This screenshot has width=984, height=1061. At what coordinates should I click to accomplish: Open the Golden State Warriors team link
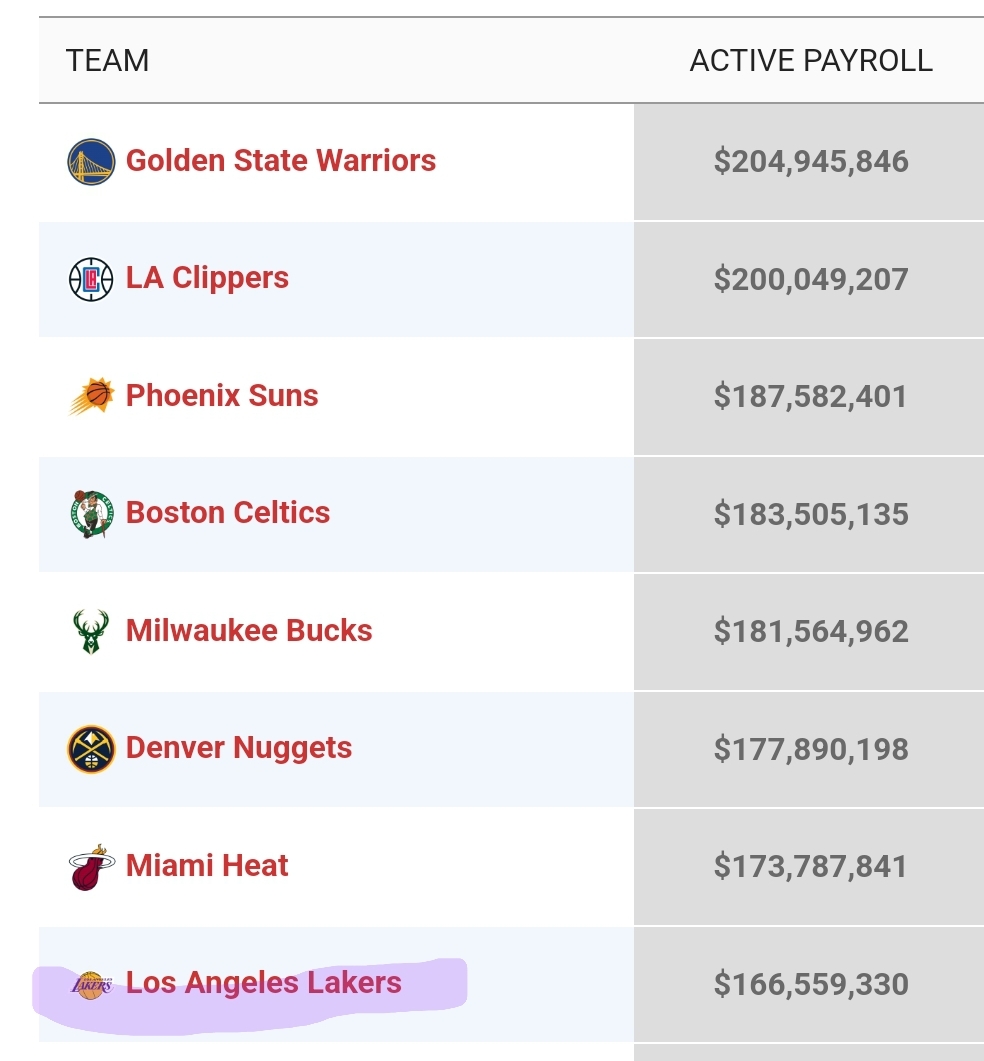[281, 161]
